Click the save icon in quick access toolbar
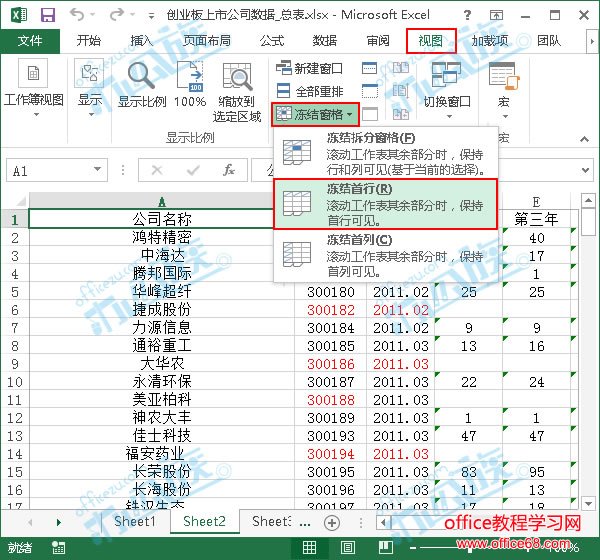600x560 pixels. [x=47, y=15]
